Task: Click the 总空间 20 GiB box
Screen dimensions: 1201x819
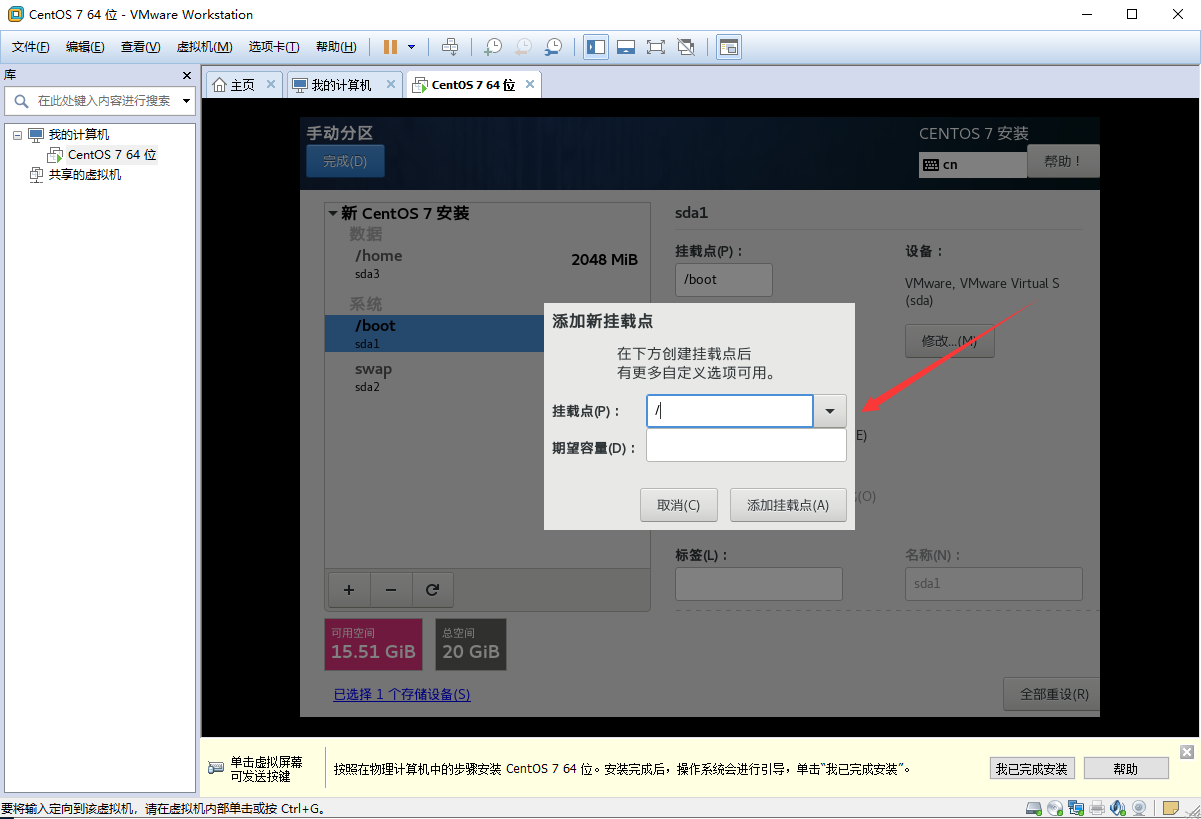Action: coord(471,644)
